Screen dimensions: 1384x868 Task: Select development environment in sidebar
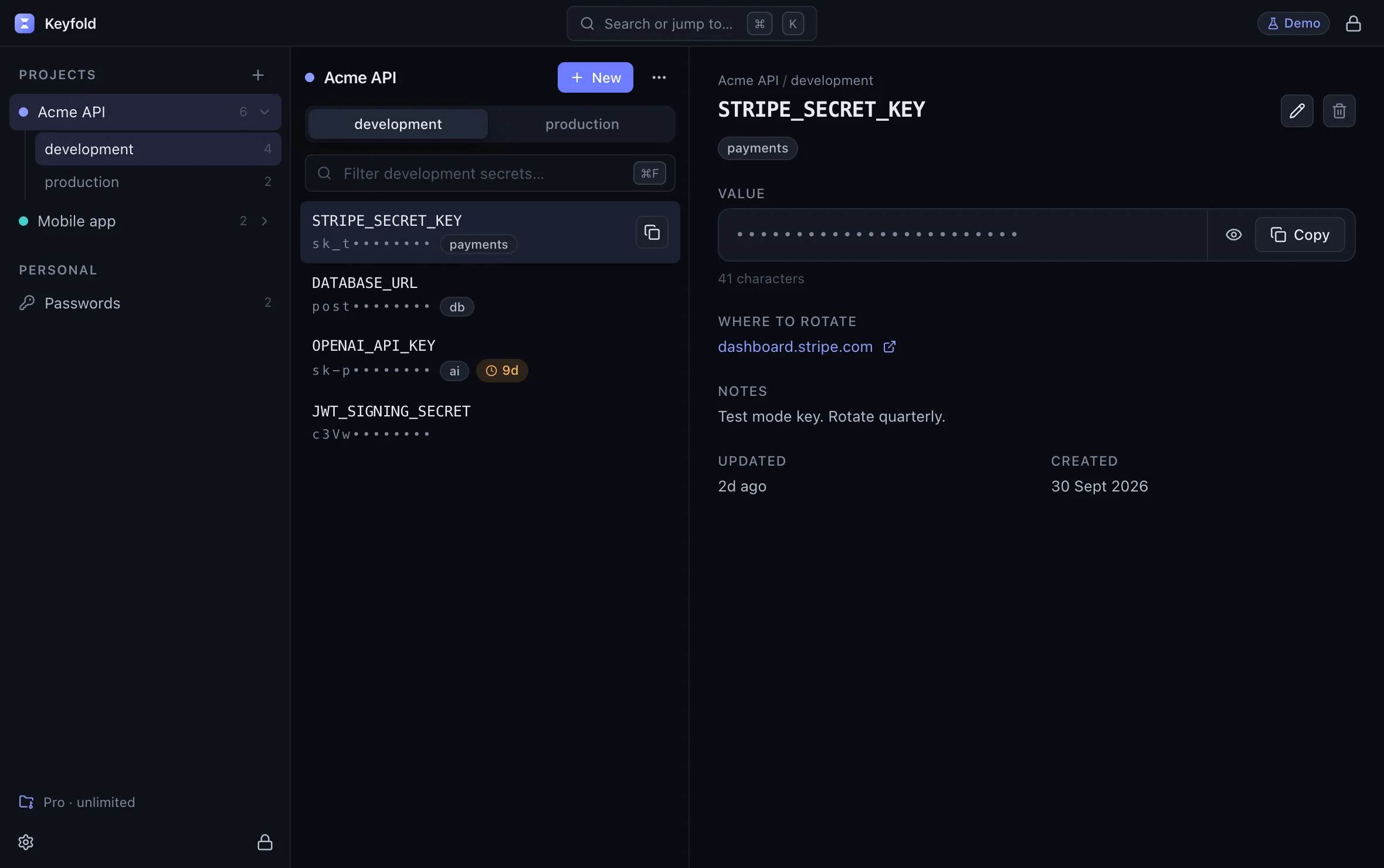[158, 149]
